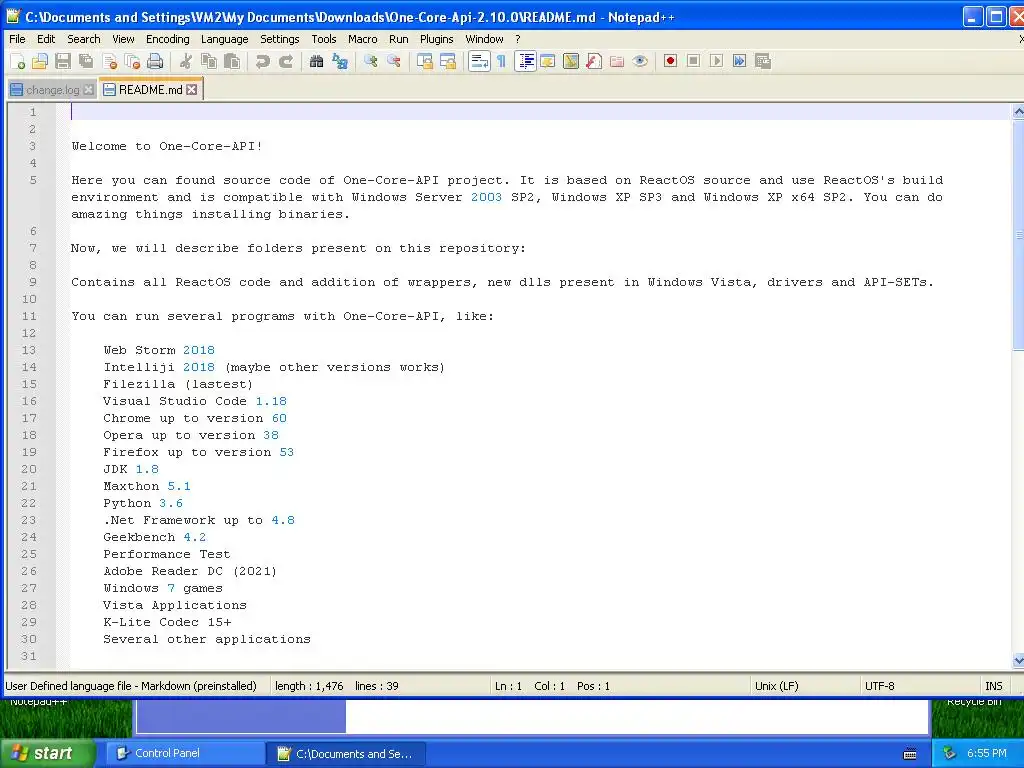The height and width of the screenshot is (768, 1024).
Task: Click the Open file toolbar icon
Action: (x=40, y=61)
